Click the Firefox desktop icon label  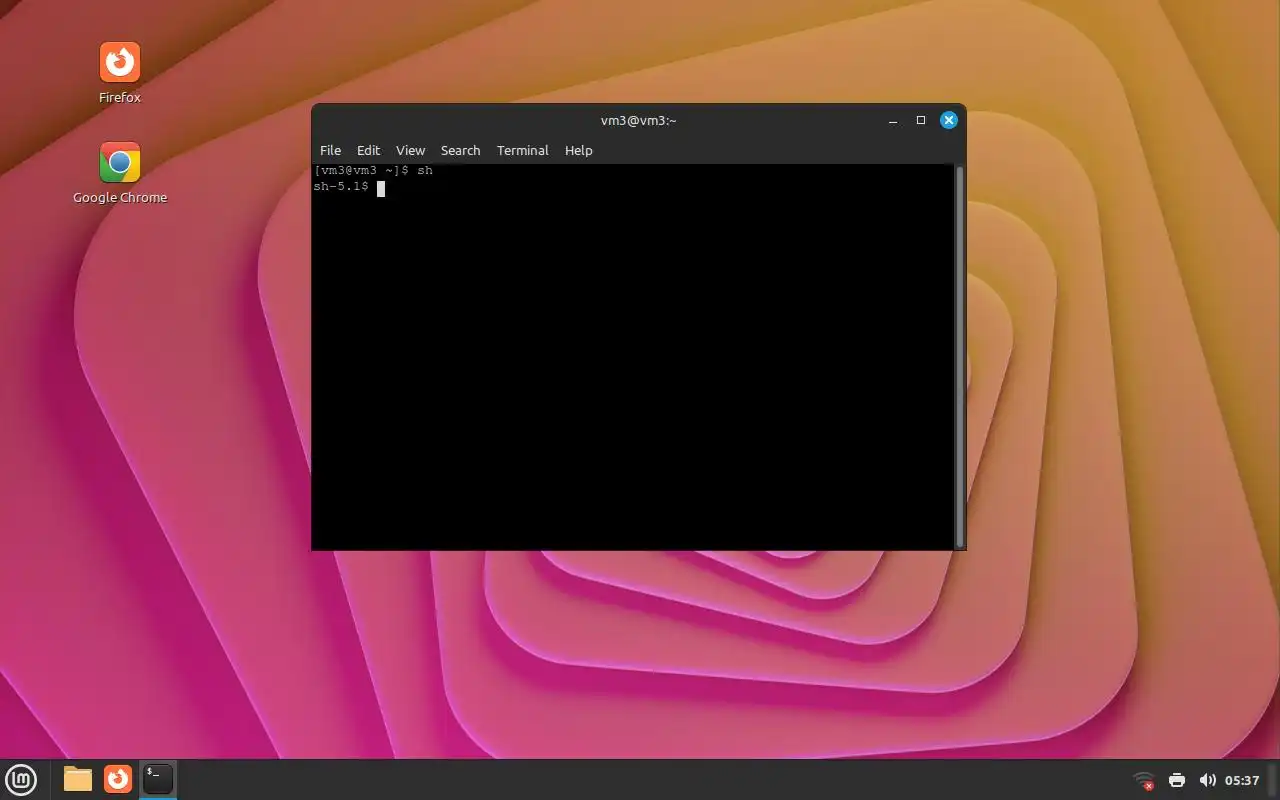click(x=120, y=97)
